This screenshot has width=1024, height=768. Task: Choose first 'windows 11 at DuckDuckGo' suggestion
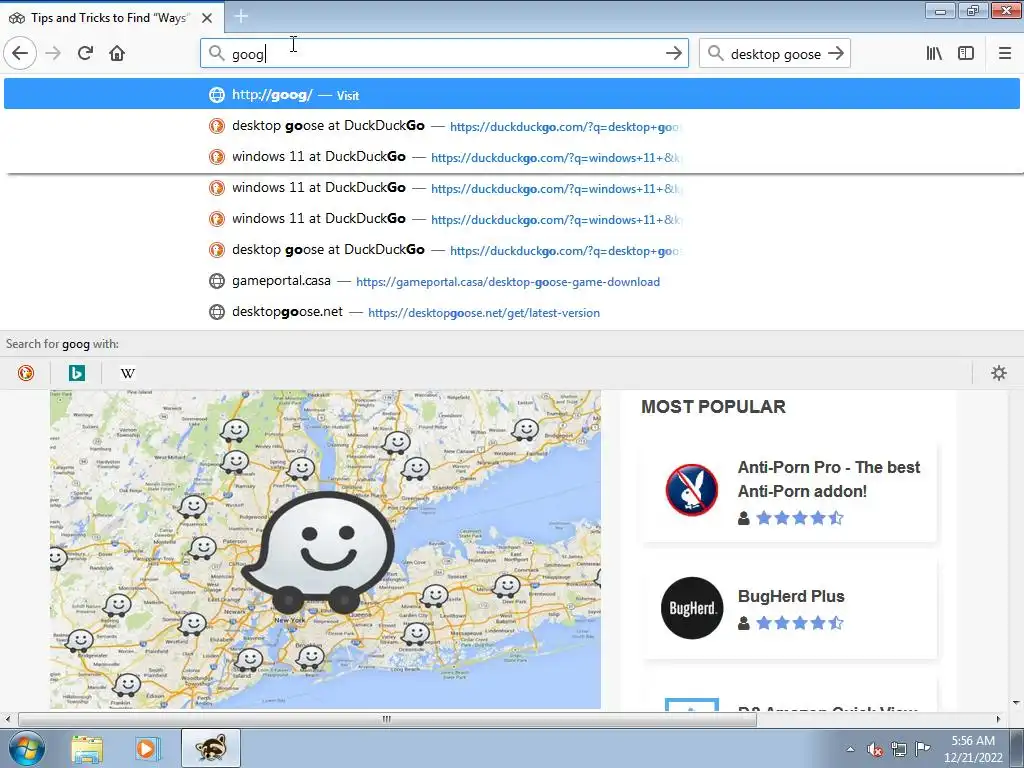(512, 157)
